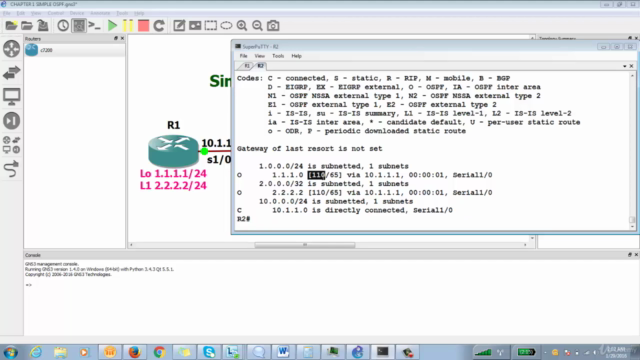Open Microsoft Word from the taskbar
Image resolution: width=640 pixels, height=360 pixels.
tap(283, 352)
